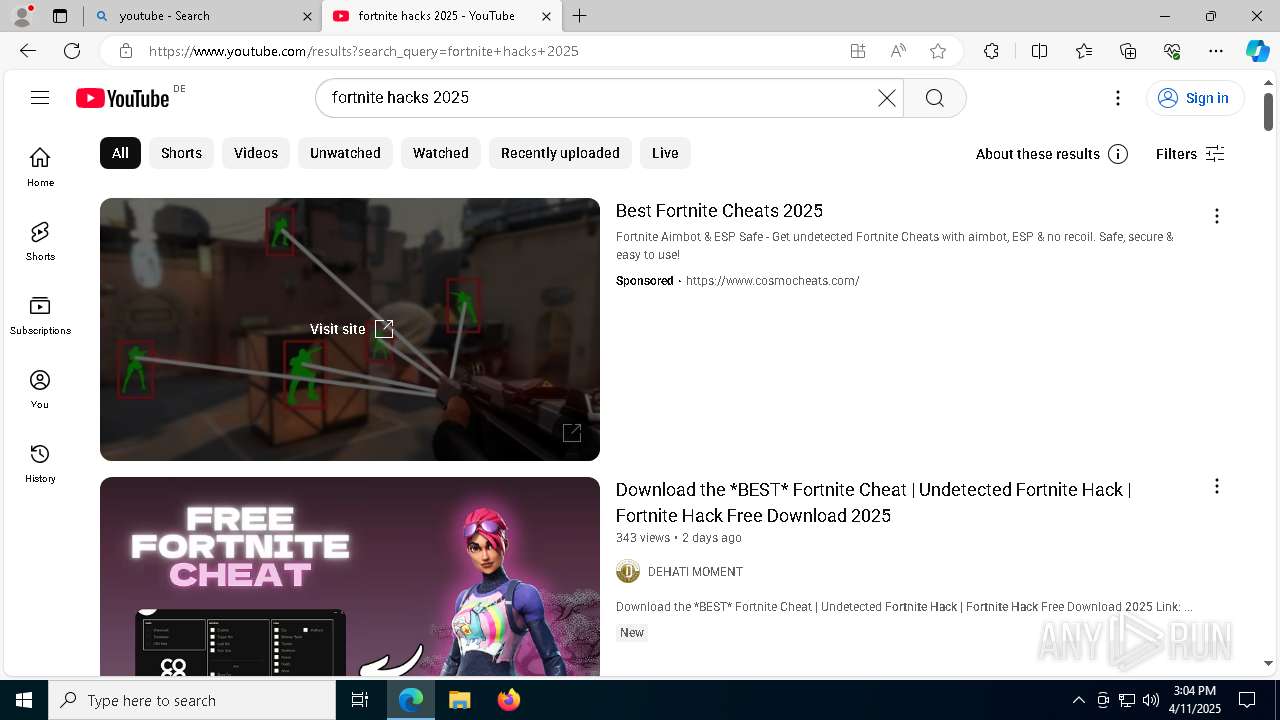Select the All filter chip
Image resolution: width=1280 pixels, height=720 pixels.
(x=120, y=153)
